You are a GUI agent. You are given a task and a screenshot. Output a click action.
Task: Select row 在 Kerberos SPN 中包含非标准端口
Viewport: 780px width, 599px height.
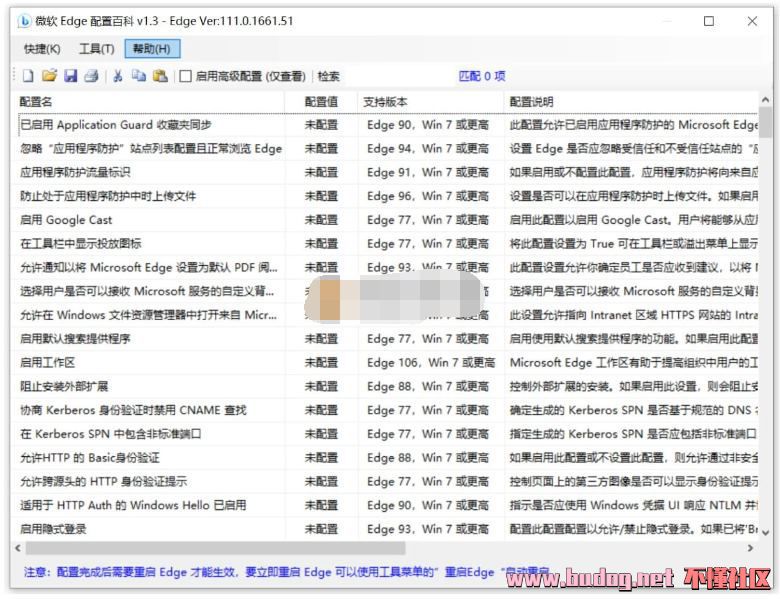(x=386, y=434)
